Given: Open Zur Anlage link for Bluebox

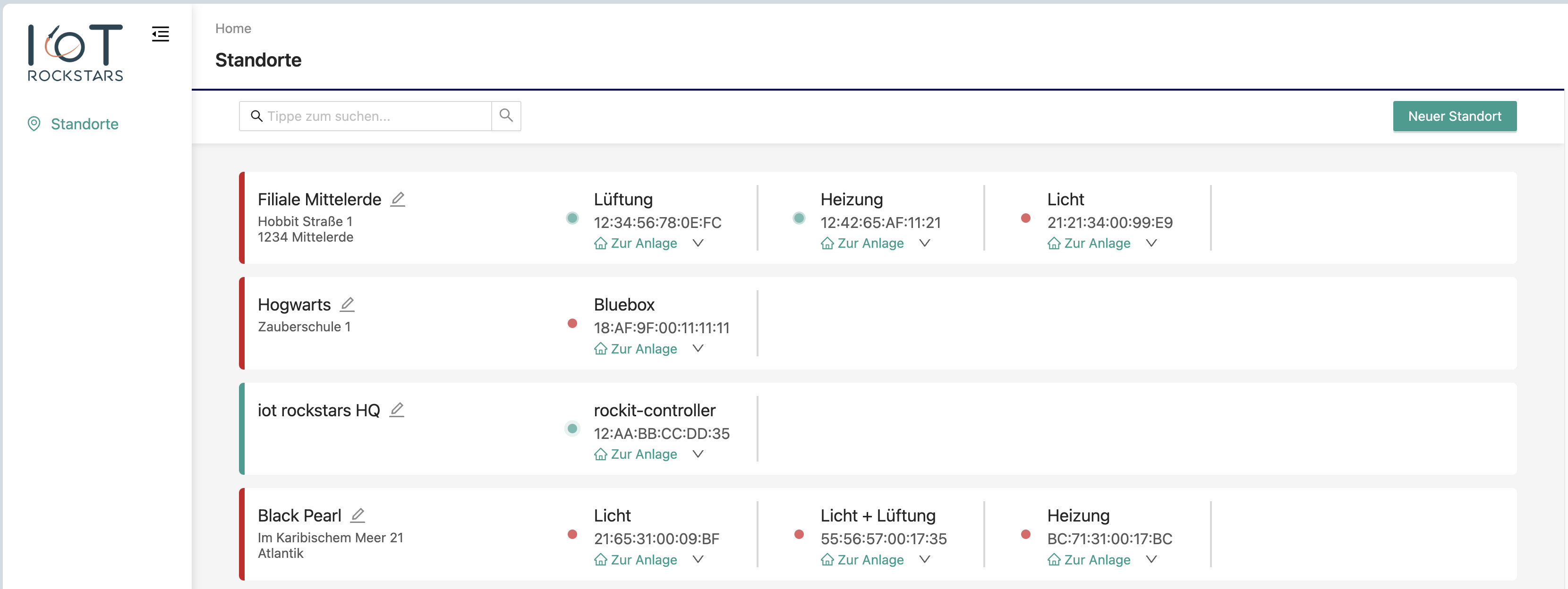Looking at the screenshot, I should click(636, 349).
